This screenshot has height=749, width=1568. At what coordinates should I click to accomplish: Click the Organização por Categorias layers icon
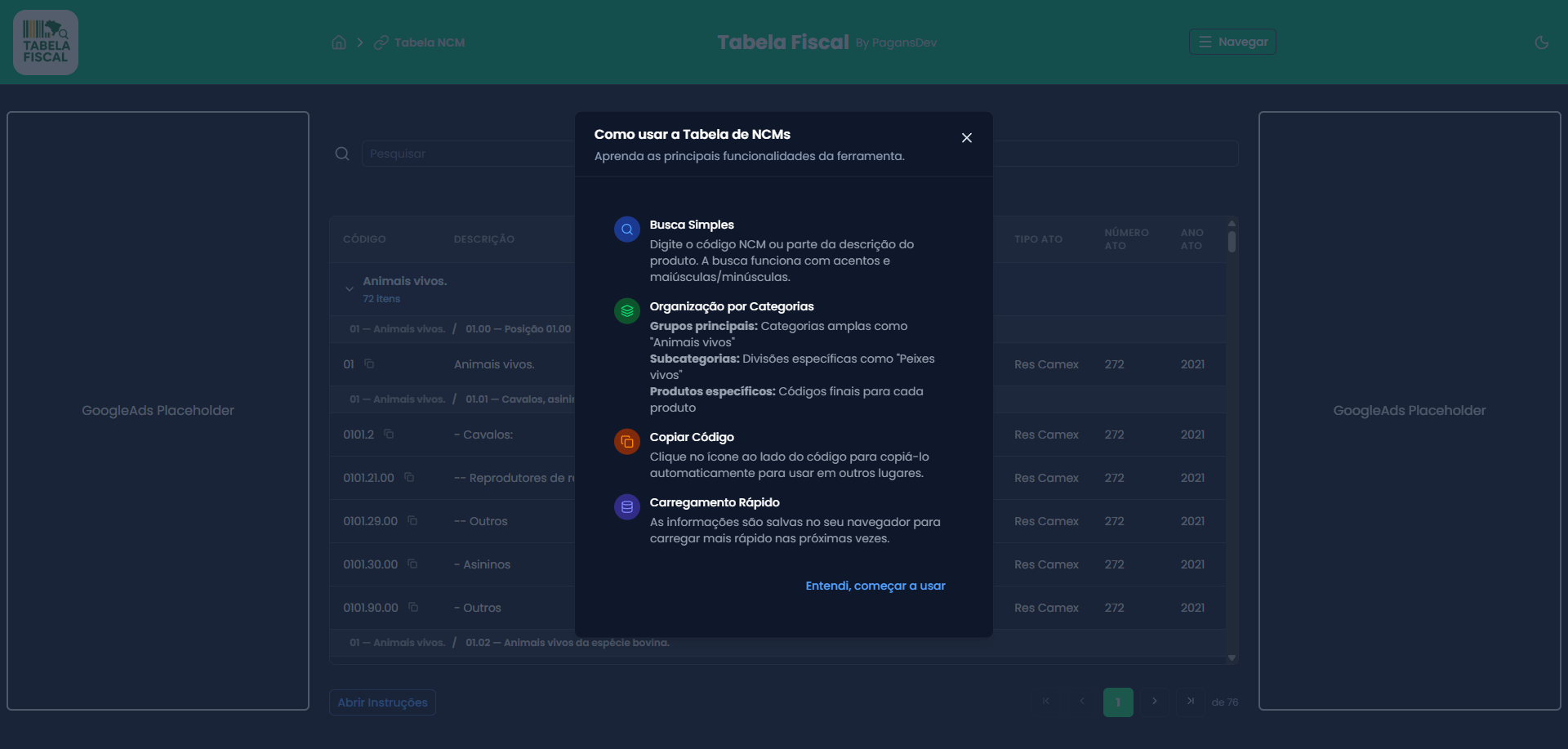(x=626, y=311)
